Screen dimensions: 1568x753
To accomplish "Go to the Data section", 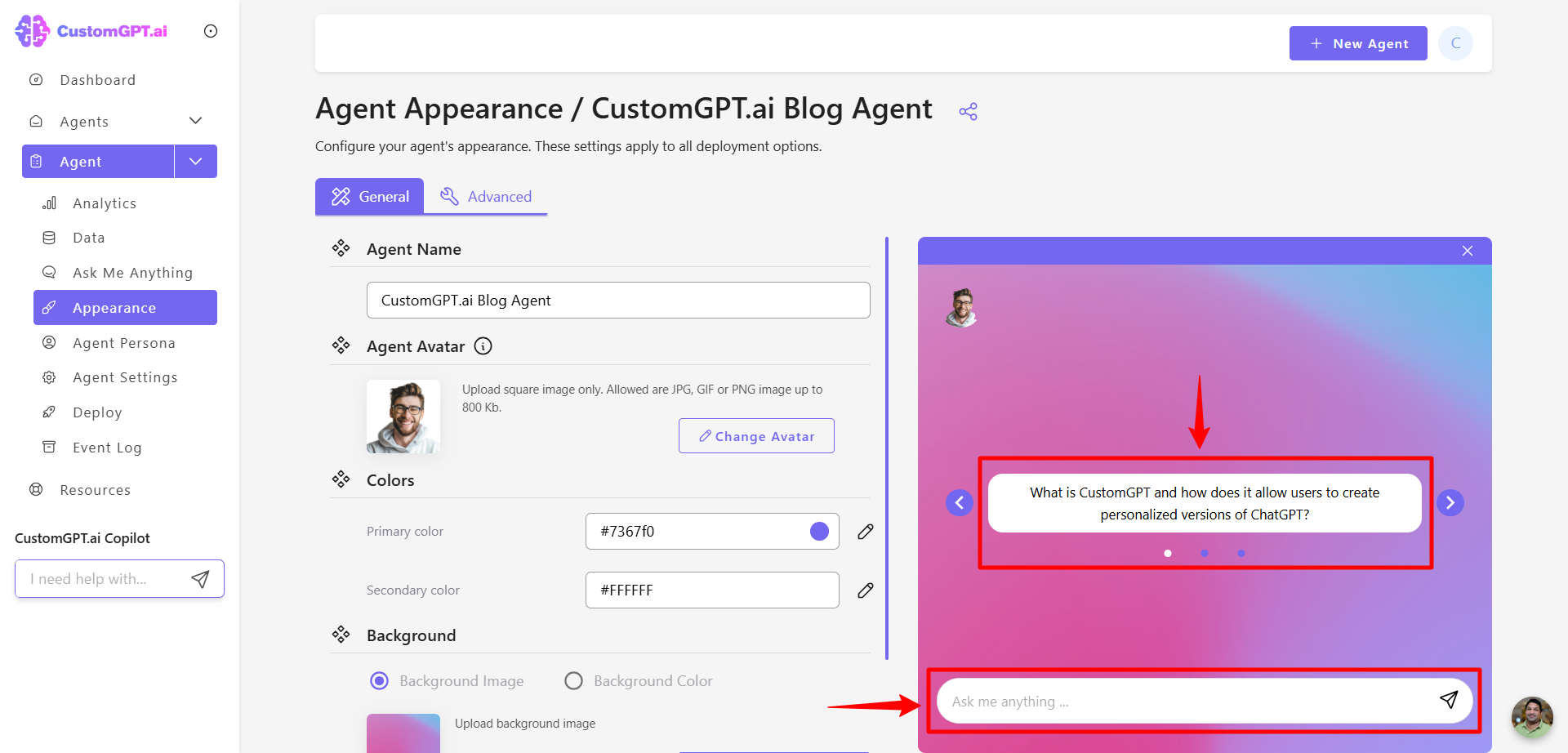I will (88, 238).
